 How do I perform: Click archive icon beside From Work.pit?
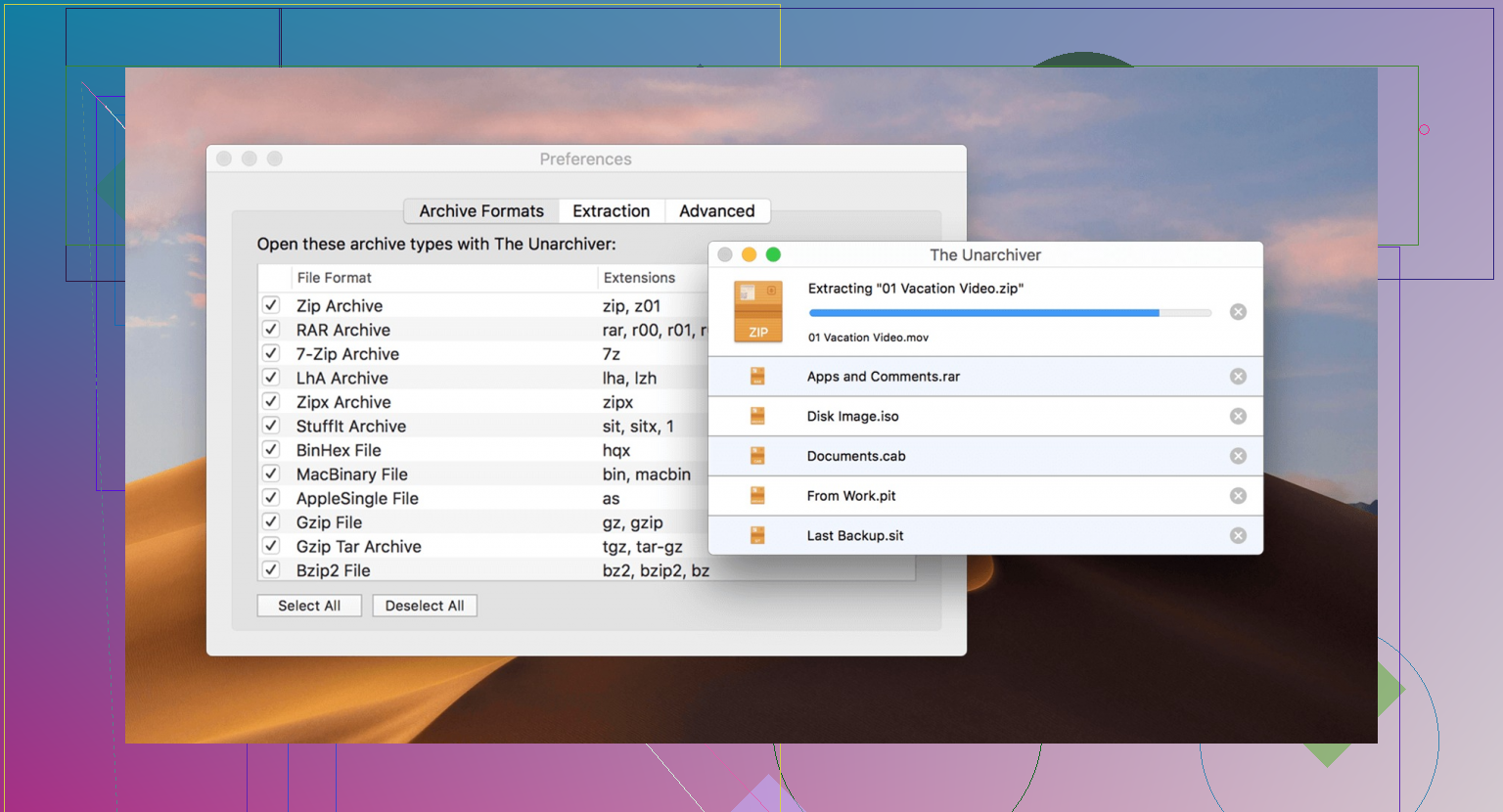[757, 496]
